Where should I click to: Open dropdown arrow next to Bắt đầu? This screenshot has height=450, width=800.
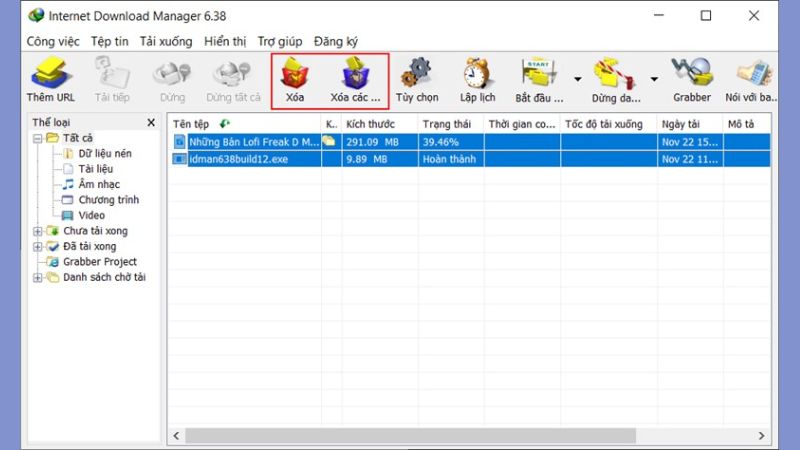pos(577,78)
